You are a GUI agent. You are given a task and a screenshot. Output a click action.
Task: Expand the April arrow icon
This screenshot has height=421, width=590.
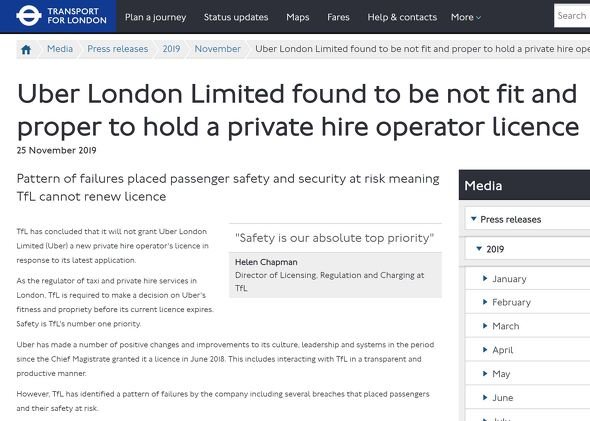click(485, 350)
